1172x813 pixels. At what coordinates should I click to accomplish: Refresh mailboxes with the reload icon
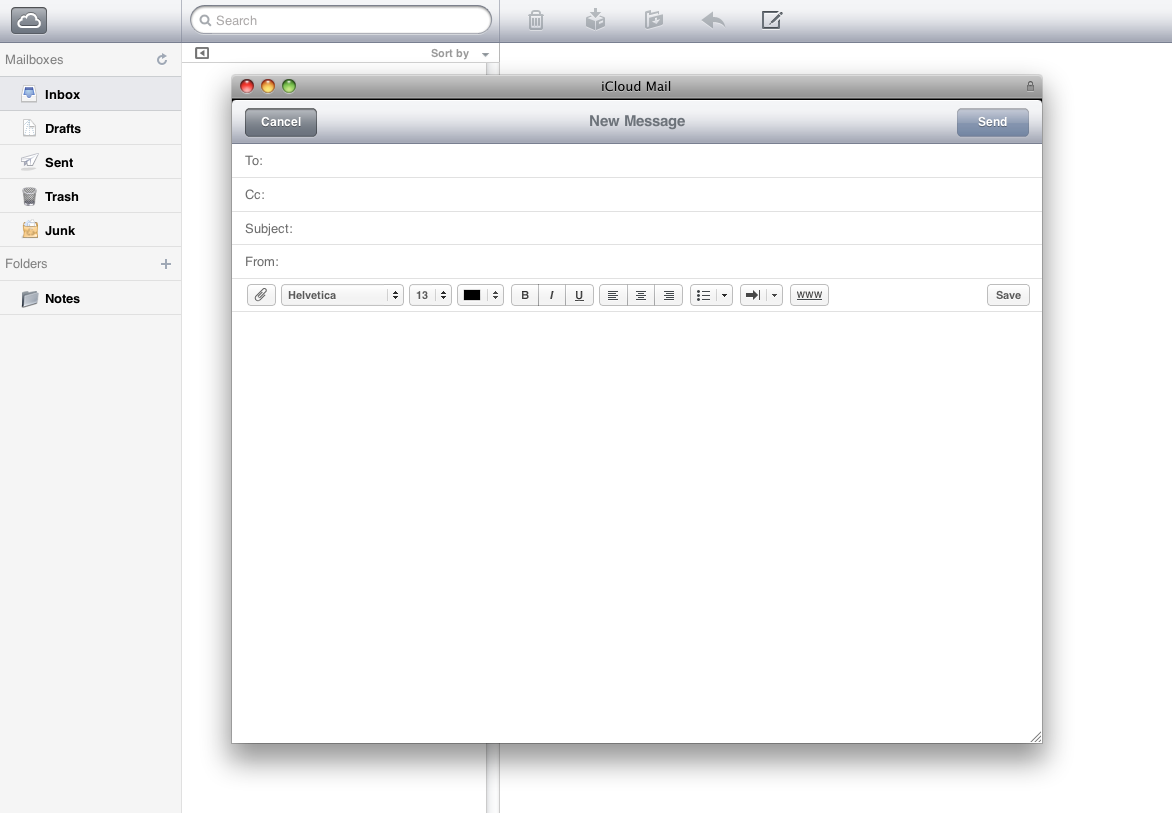[161, 59]
